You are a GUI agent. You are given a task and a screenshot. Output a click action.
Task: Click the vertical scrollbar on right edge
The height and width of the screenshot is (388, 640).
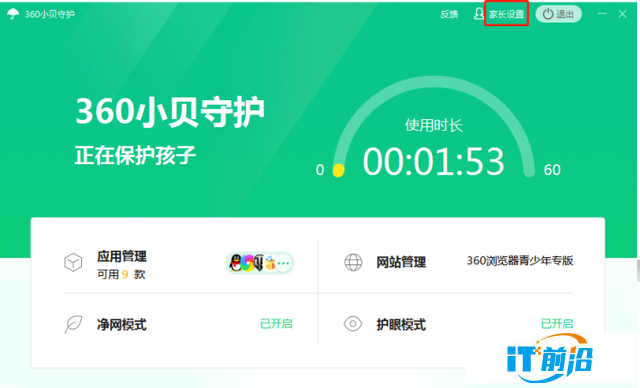coord(638,270)
